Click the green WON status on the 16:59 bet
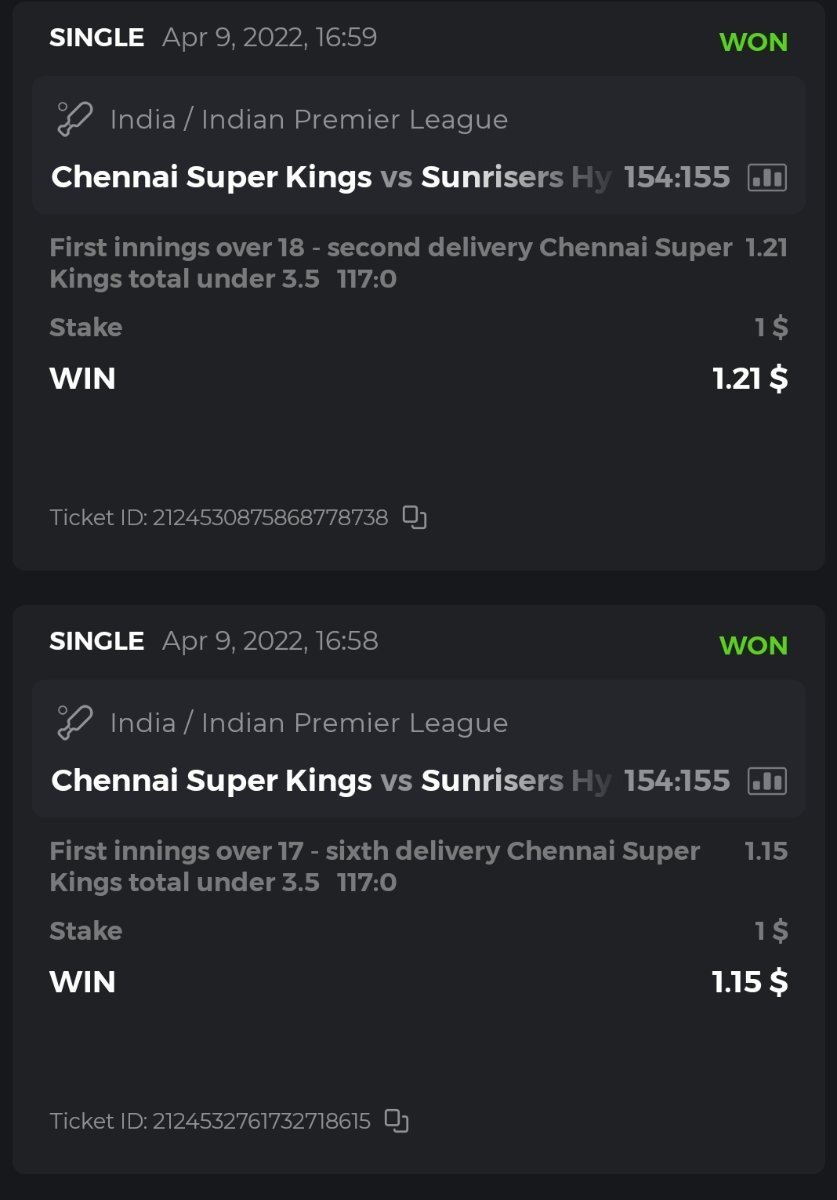837x1200 pixels. 753,42
